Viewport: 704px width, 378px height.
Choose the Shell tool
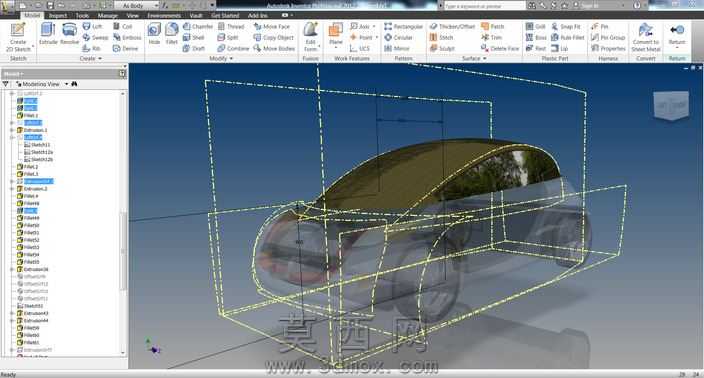pos(194,38)
